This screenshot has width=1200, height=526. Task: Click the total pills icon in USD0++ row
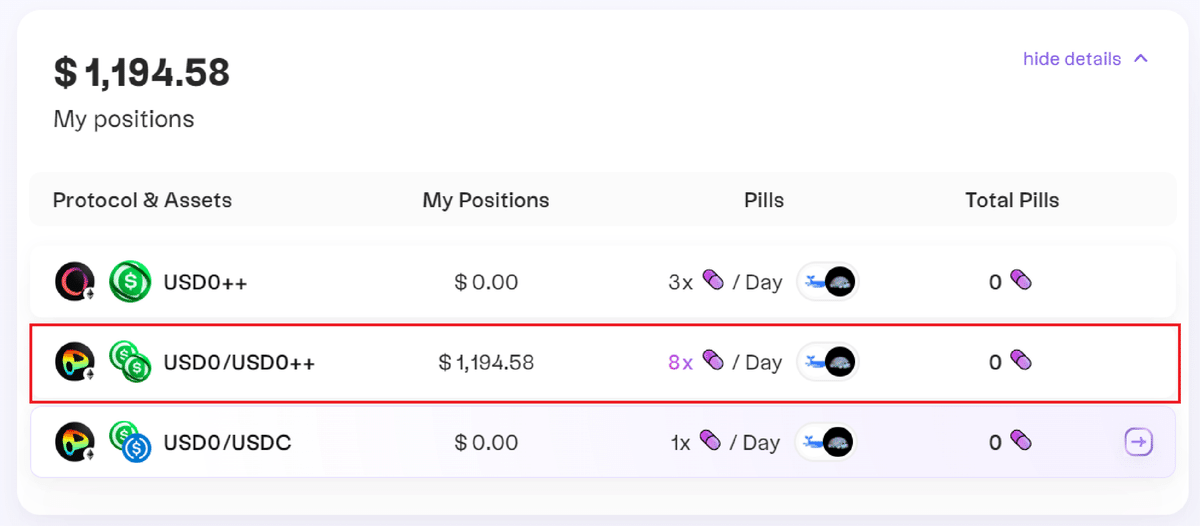[1020, 281]
